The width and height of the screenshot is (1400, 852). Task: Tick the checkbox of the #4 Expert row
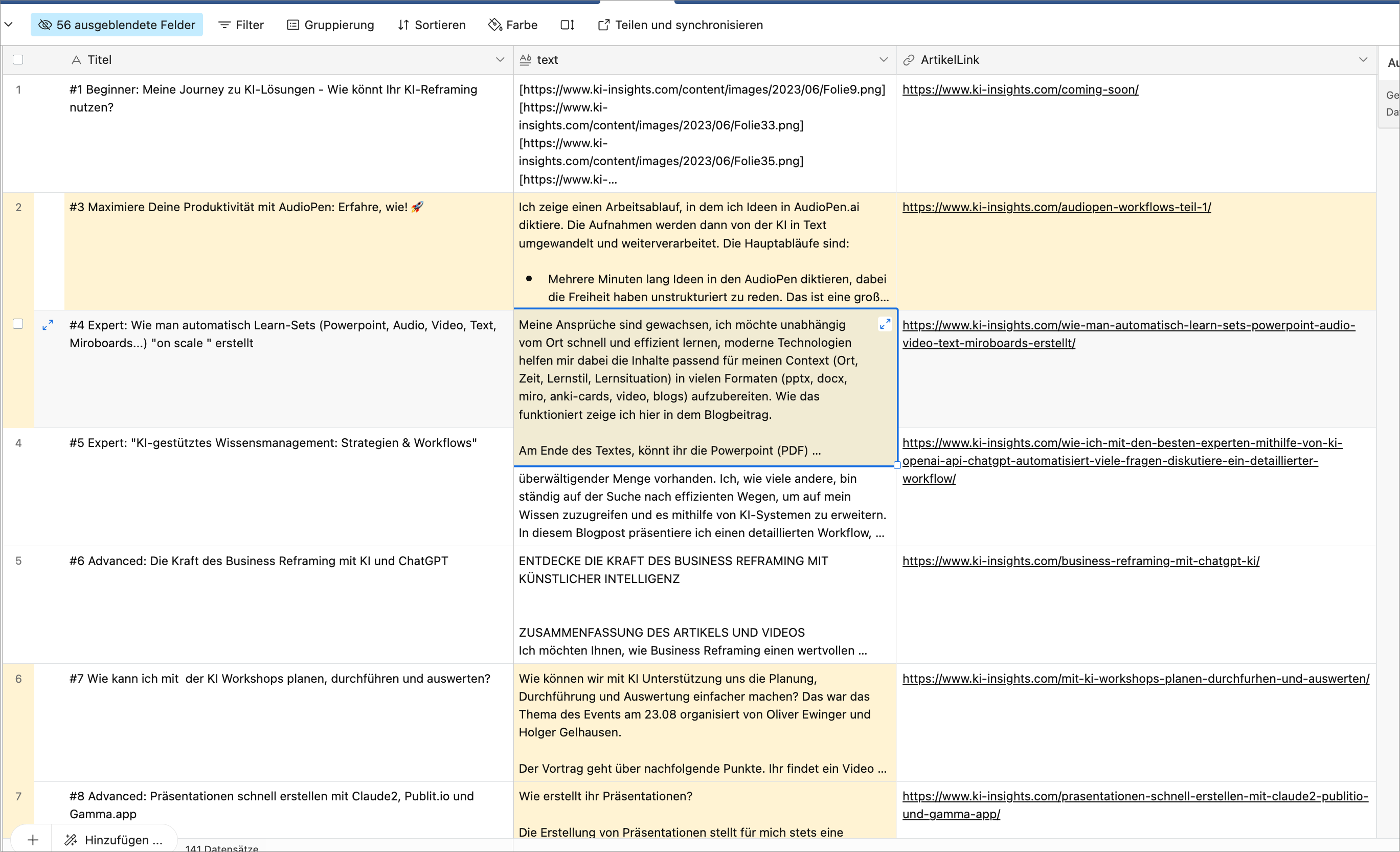point(18,324)
